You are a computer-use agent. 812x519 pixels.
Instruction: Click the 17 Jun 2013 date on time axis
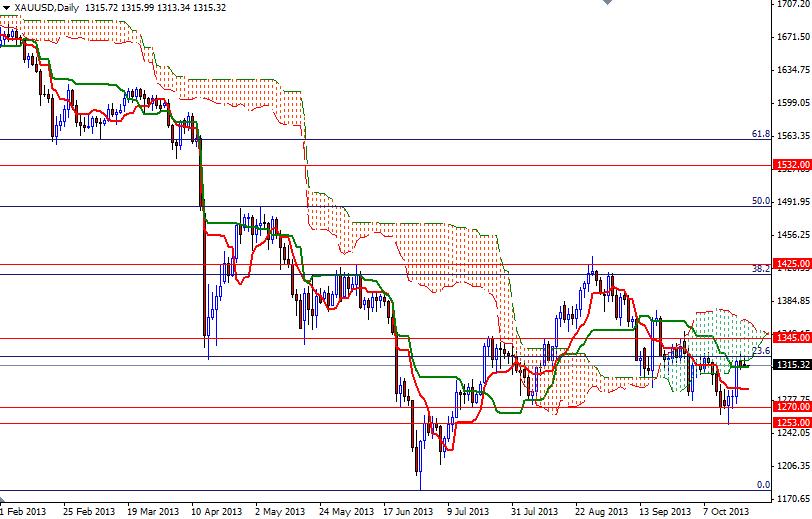click(408, 511)
